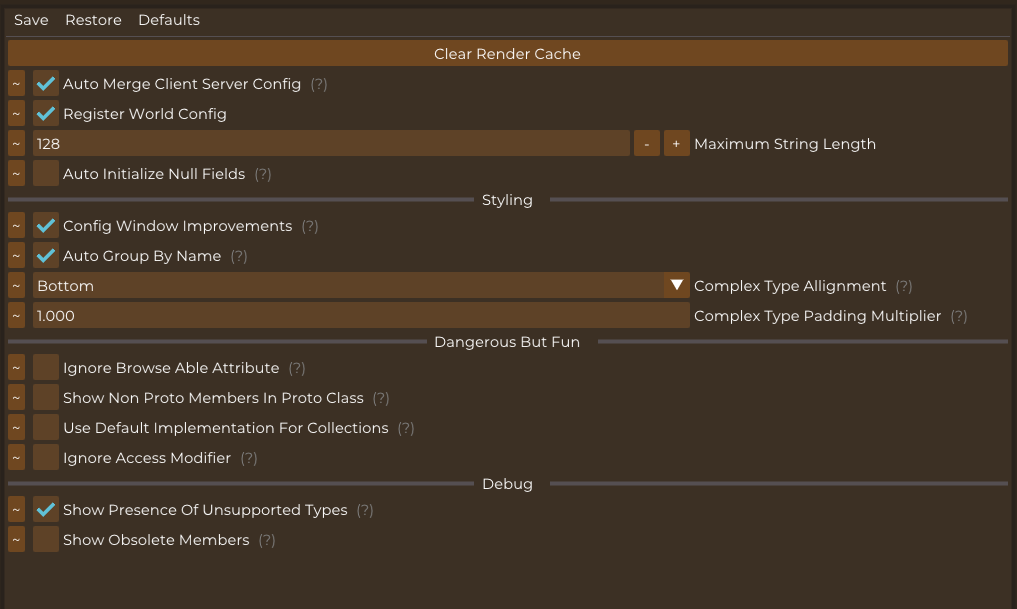1017x609 pixels.
Task: Show help for Show Obsolete Members
Action: click(x=267, y=540)
